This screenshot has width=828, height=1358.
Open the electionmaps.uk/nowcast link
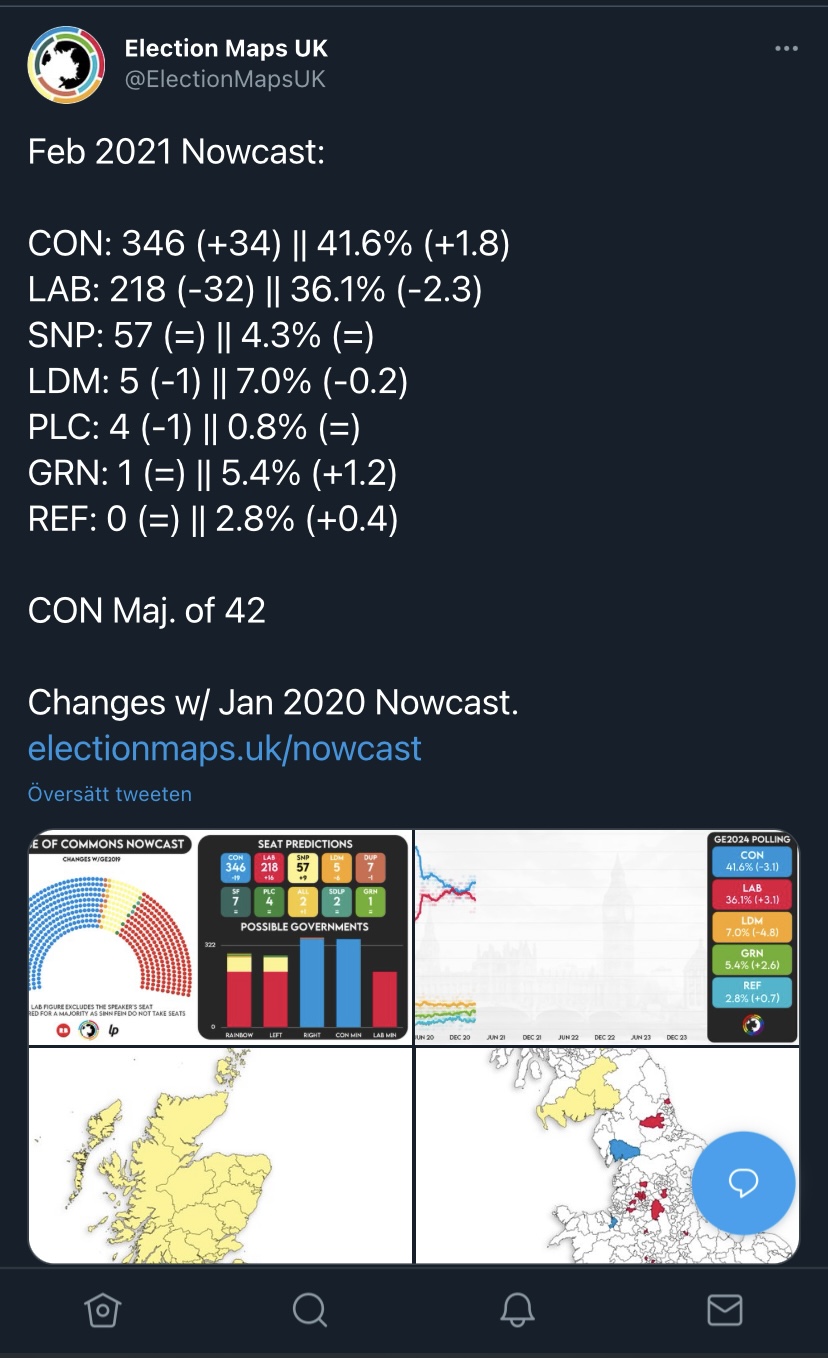(x=225, y=748)
